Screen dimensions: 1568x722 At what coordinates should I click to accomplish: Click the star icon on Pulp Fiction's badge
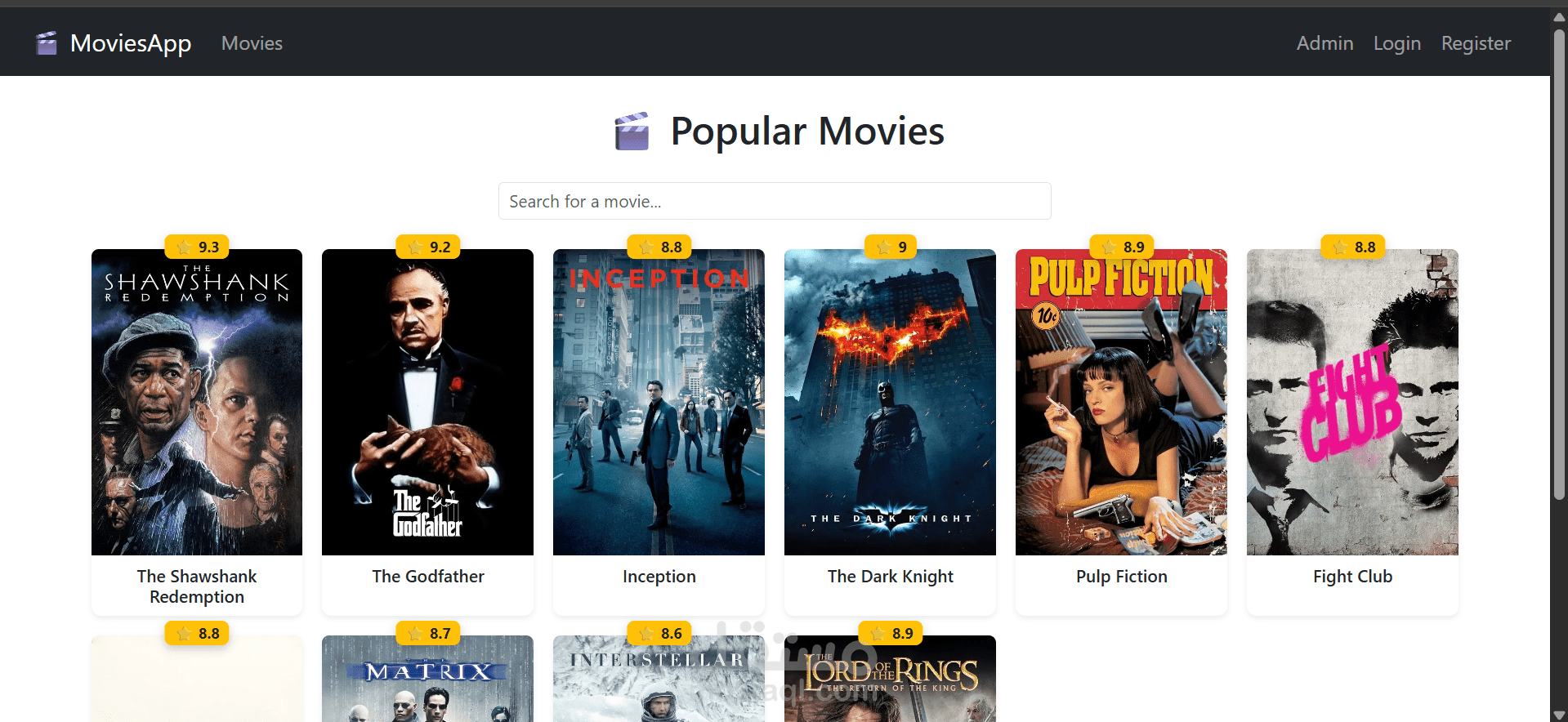[1110, 247]
